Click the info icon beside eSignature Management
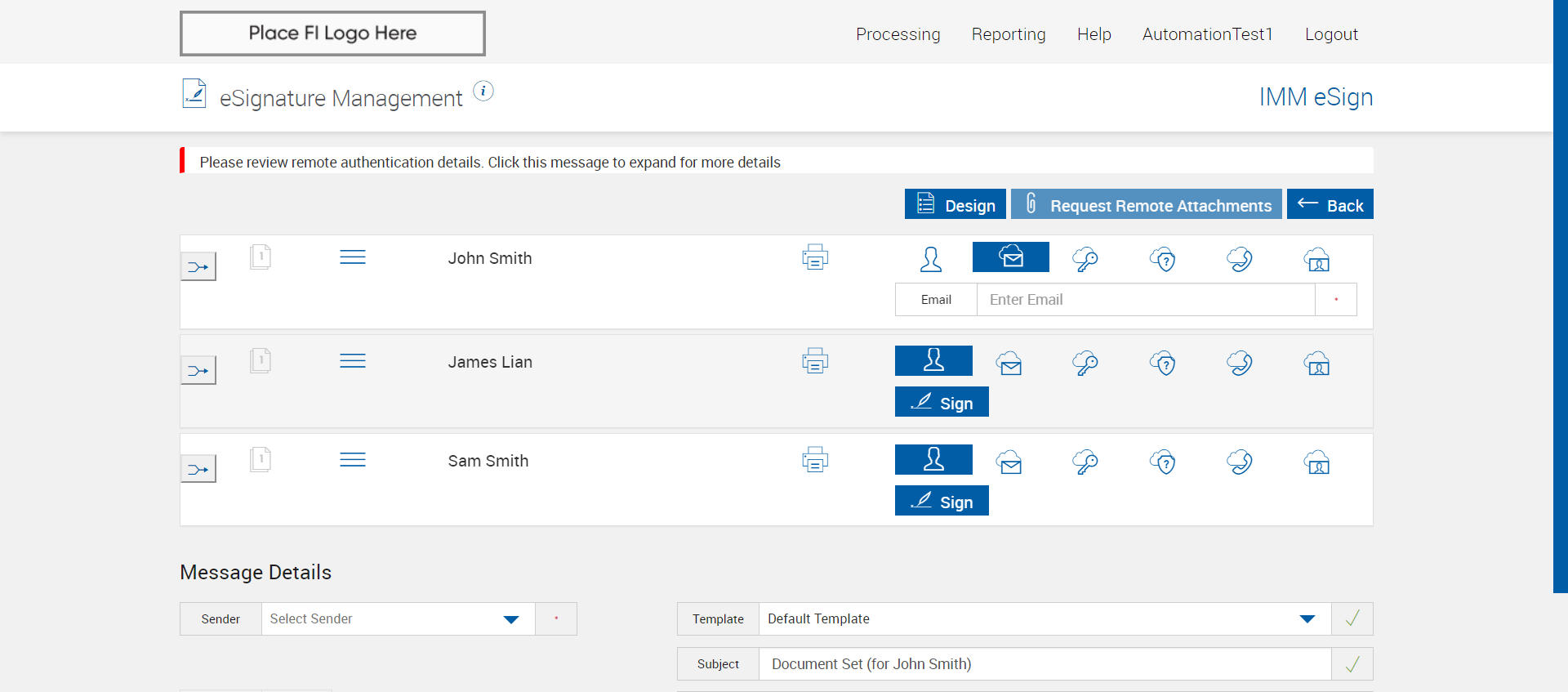Viewport: 1568px width, 692px height. pyautogui.click(x=483, y=91)
